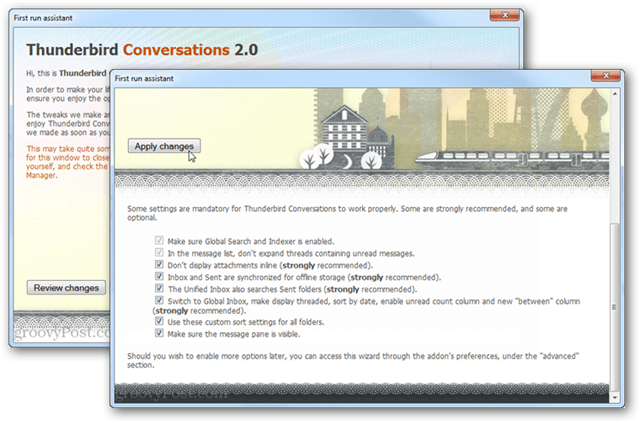Click the scrollbar down arrow in front window

tap(615, 397)
